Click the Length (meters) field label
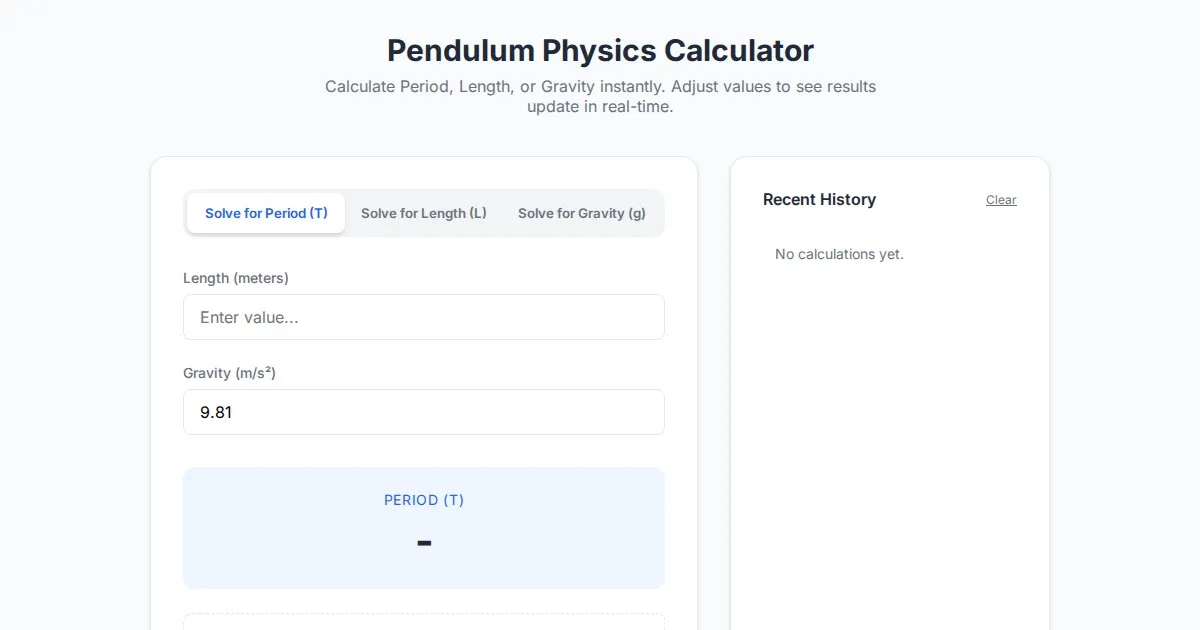Image resolution: width=1200 pixels, height=630 pixels. pyautogui.click(x=235, y=278)
